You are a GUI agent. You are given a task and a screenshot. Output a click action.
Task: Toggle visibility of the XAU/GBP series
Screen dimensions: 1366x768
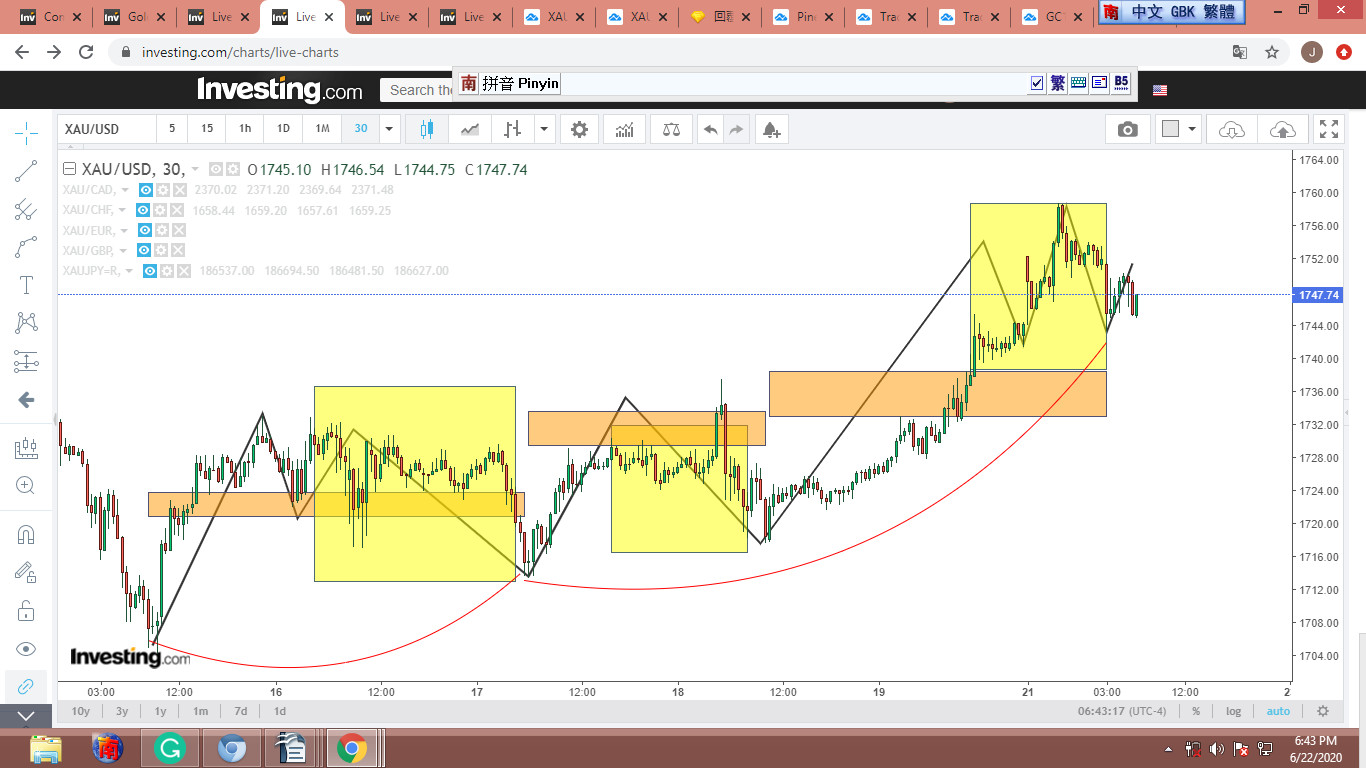[x=143, y=250]
